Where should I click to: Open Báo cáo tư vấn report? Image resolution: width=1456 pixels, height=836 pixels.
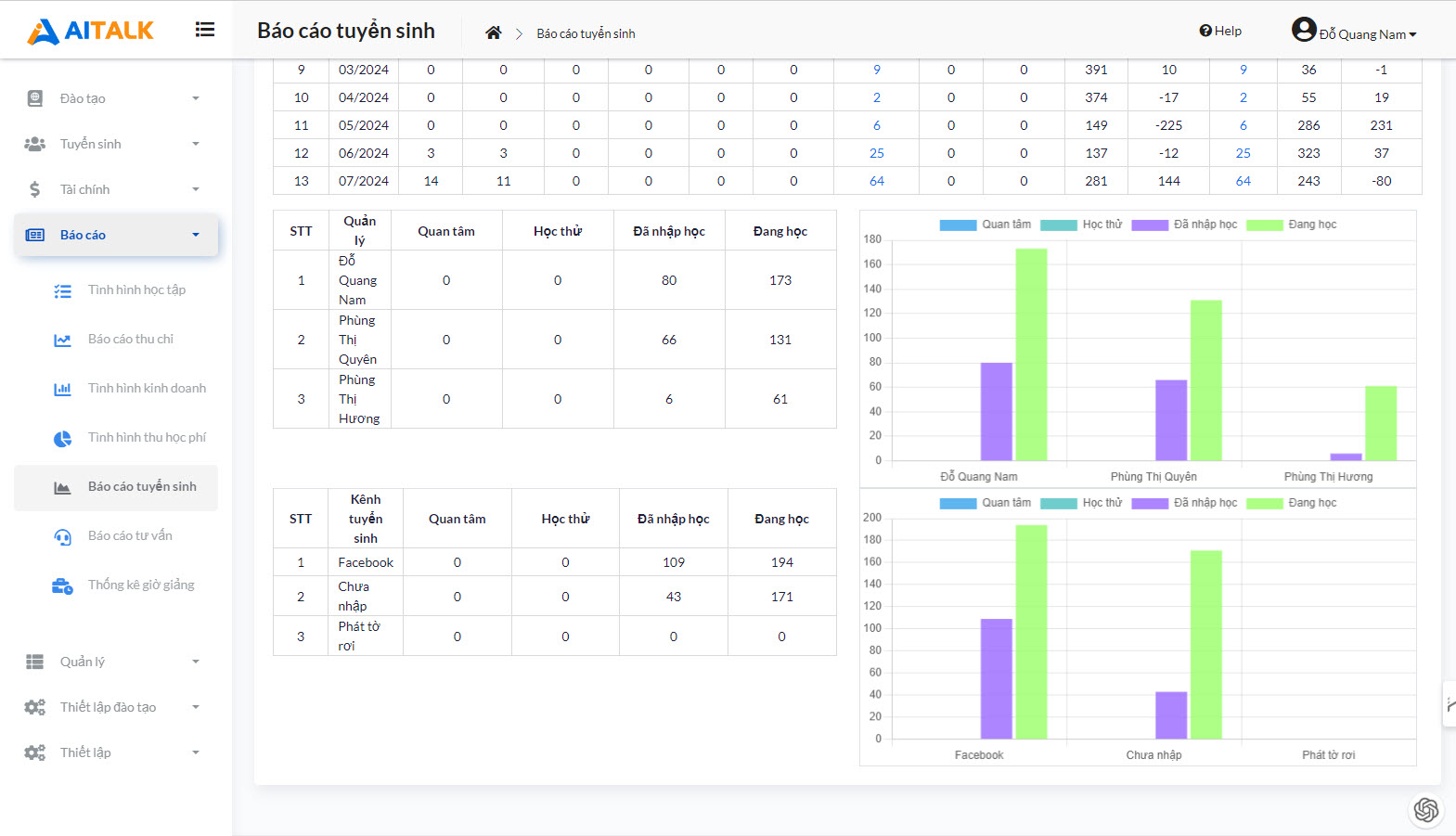pos(130,535)
